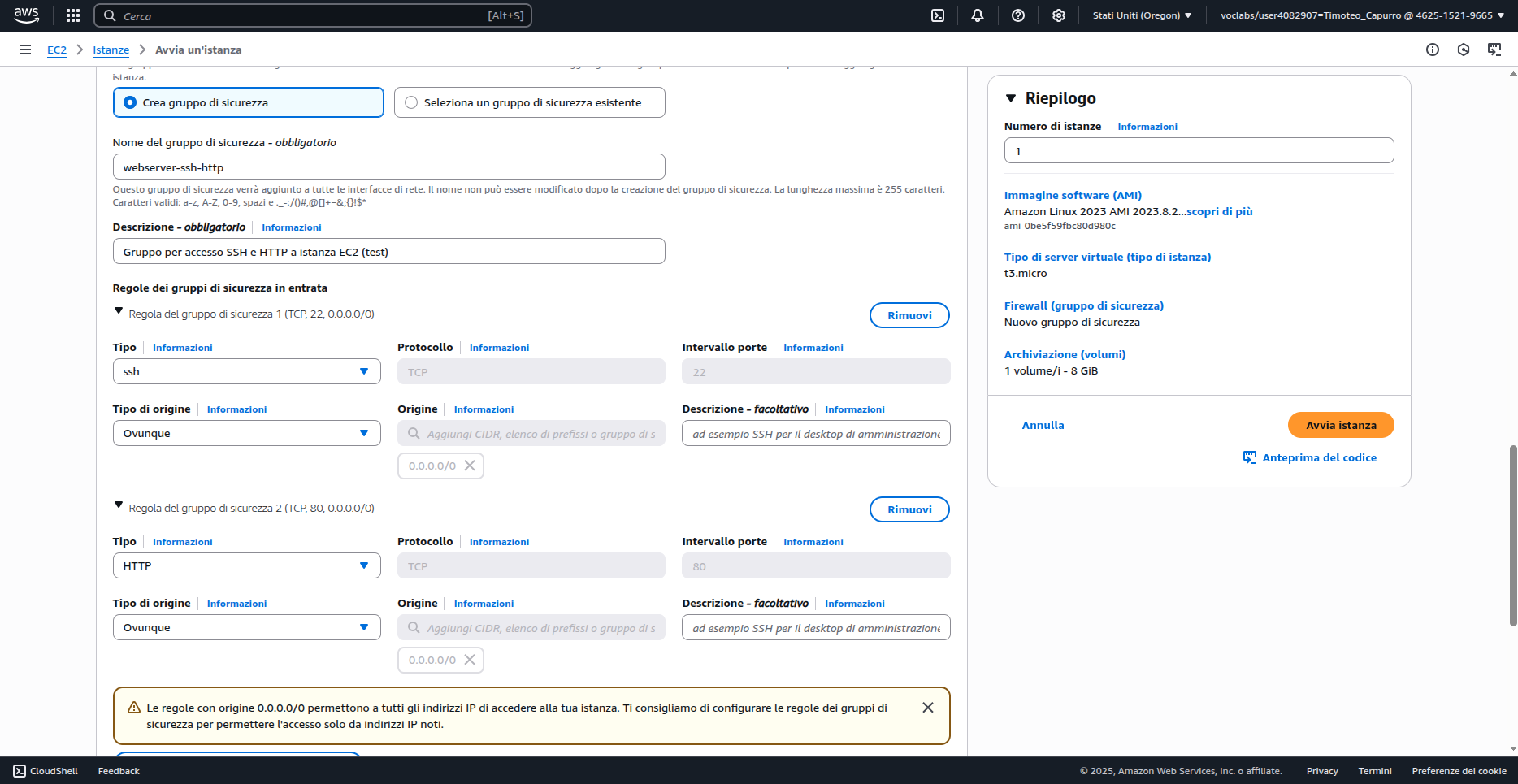
Task: Open Informazioni beside rule 2 Intervallo porte
Action: (813, 542)
